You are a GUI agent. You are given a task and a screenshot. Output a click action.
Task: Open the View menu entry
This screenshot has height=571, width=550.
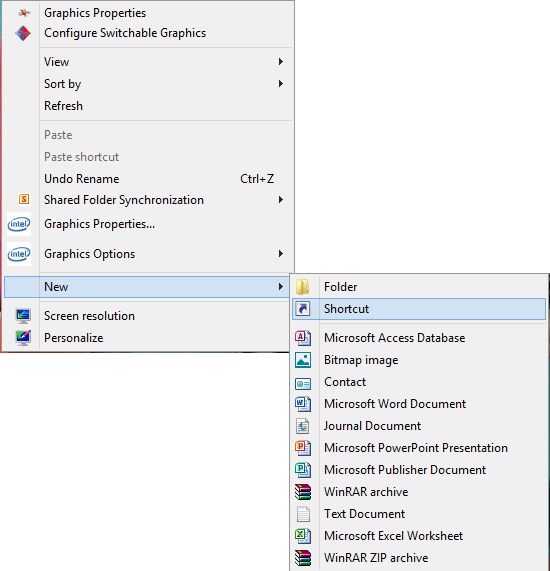tap(148, 62)
